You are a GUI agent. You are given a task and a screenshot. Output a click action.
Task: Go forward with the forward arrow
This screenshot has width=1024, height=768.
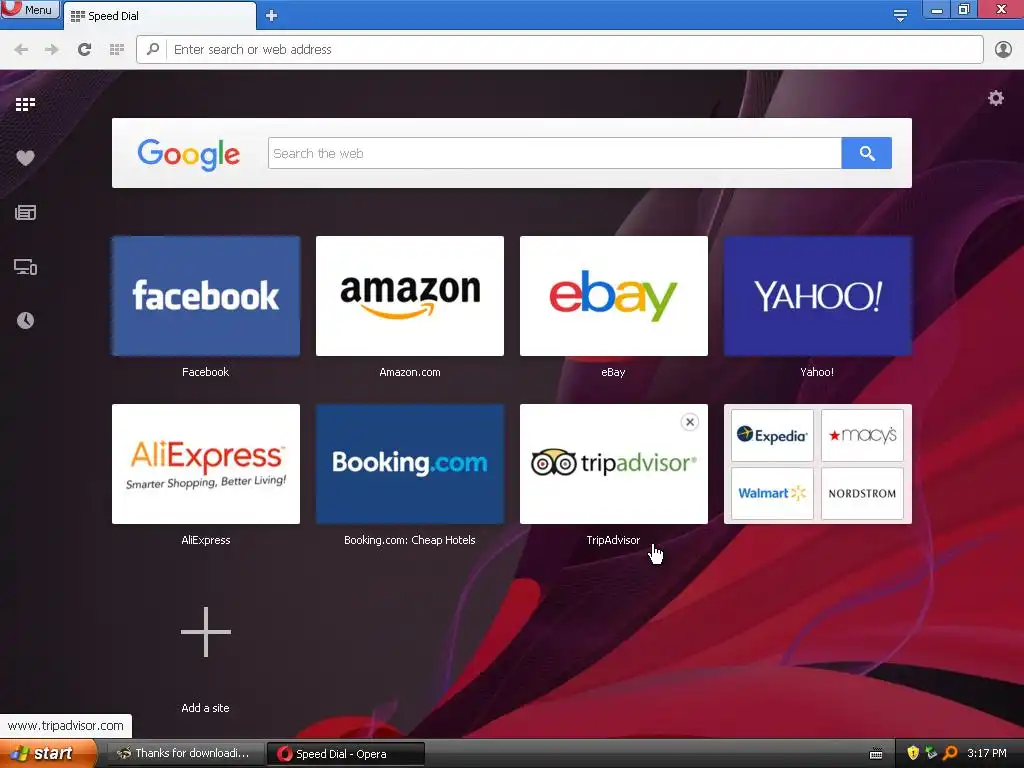click(x=52, y=50)
